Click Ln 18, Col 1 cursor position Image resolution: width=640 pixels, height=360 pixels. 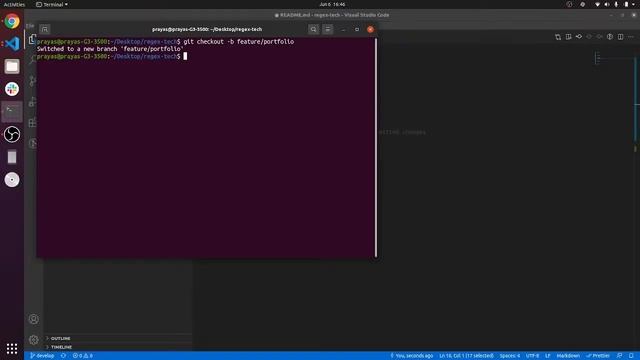[x=466, y=356]
